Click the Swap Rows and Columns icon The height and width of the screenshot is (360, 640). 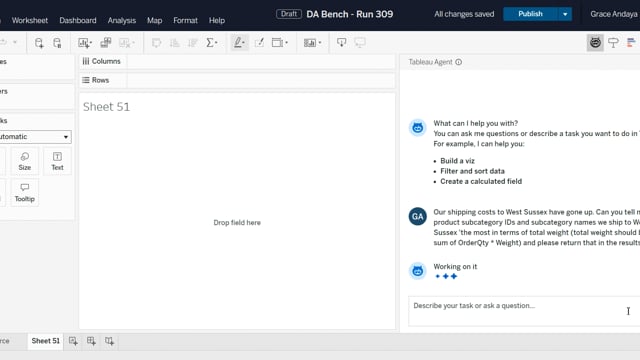point(156,43)
